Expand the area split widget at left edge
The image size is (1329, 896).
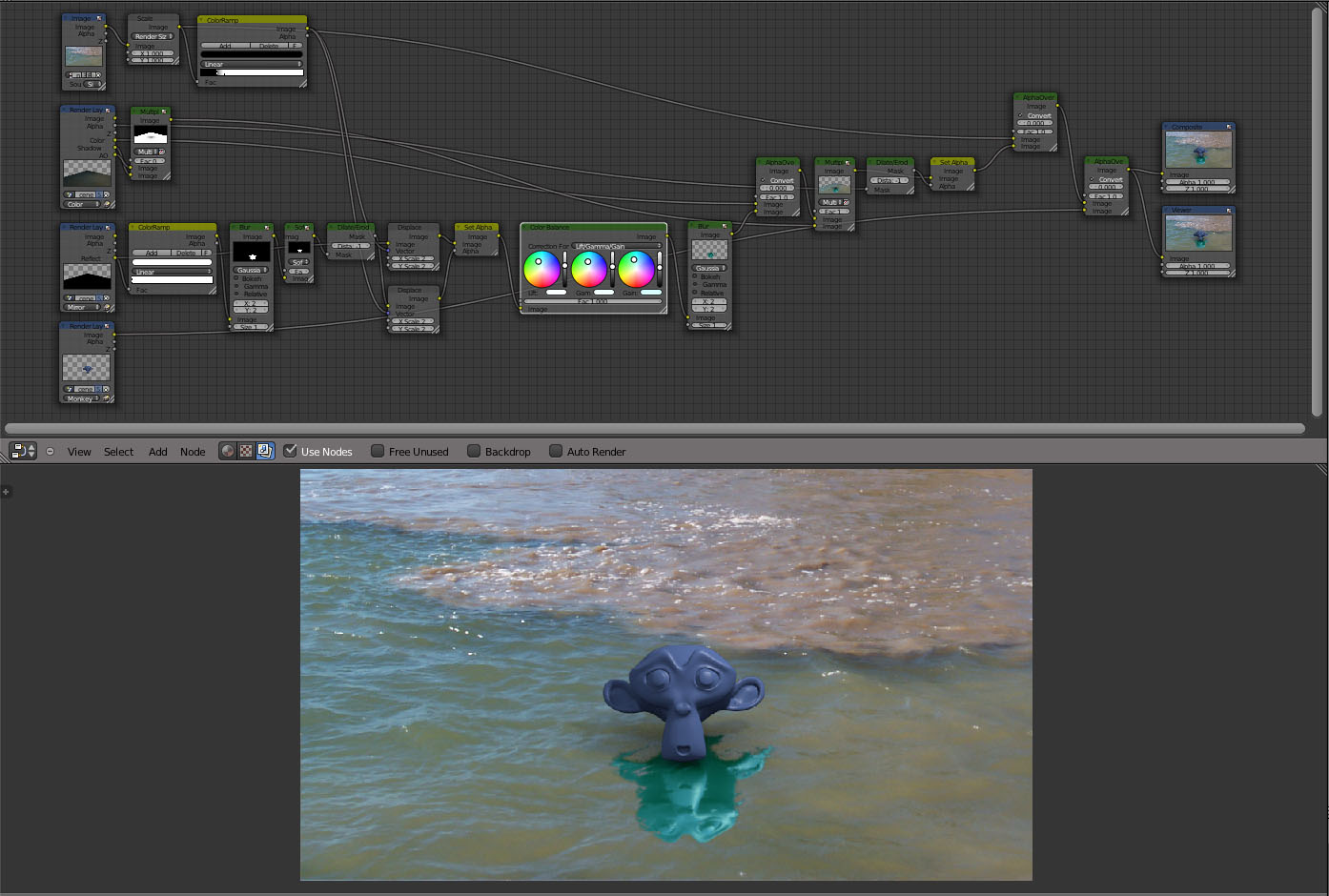tap(6, 492)
